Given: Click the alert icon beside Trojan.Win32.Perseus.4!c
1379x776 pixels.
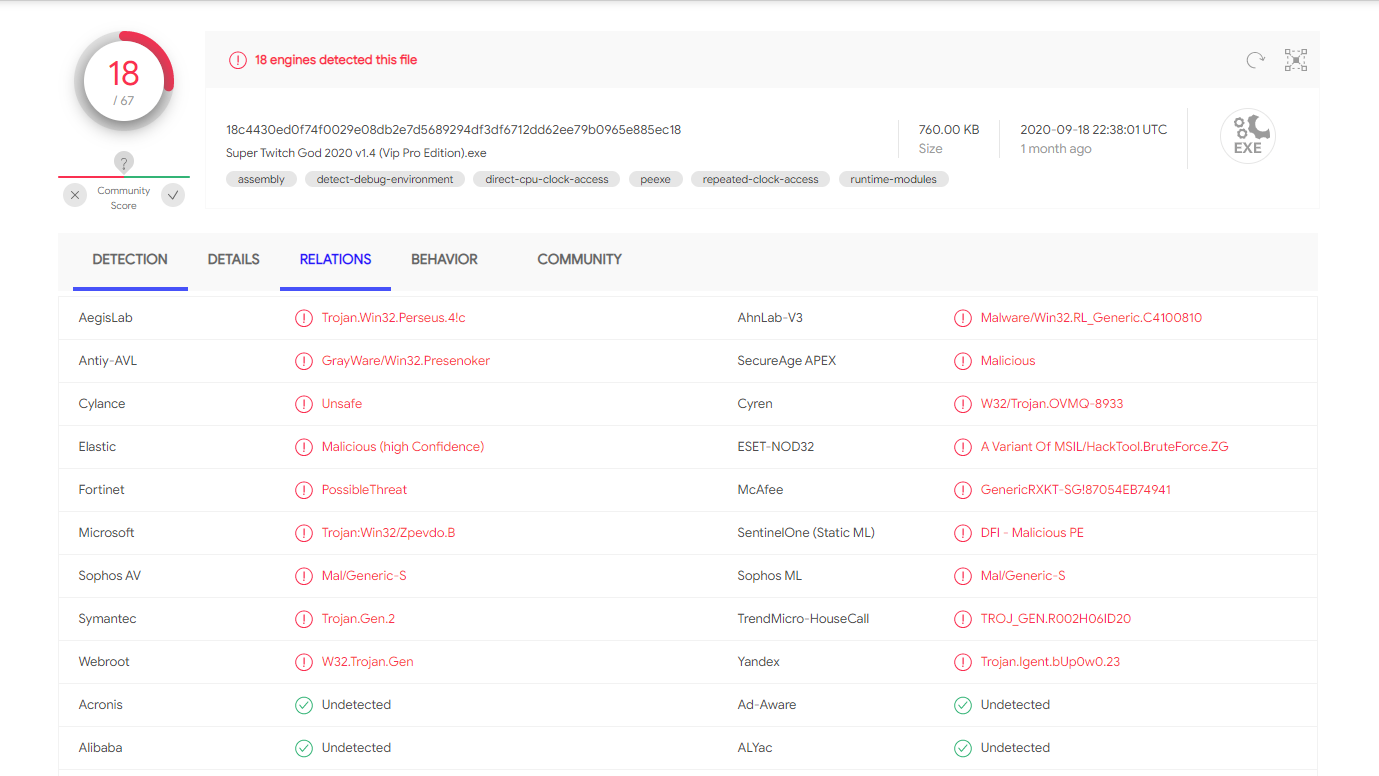Looking at the screenshot, I should point(304,318).
